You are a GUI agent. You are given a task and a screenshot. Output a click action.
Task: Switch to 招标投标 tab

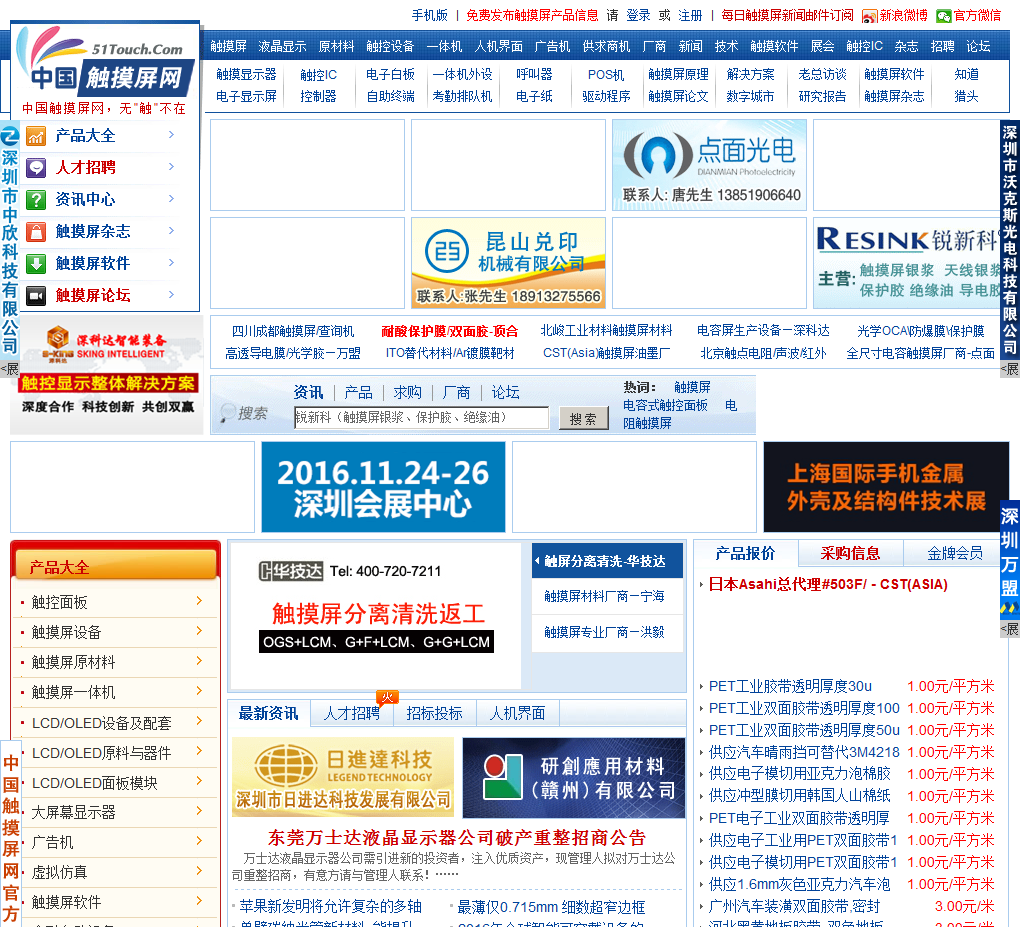(435, 714)
